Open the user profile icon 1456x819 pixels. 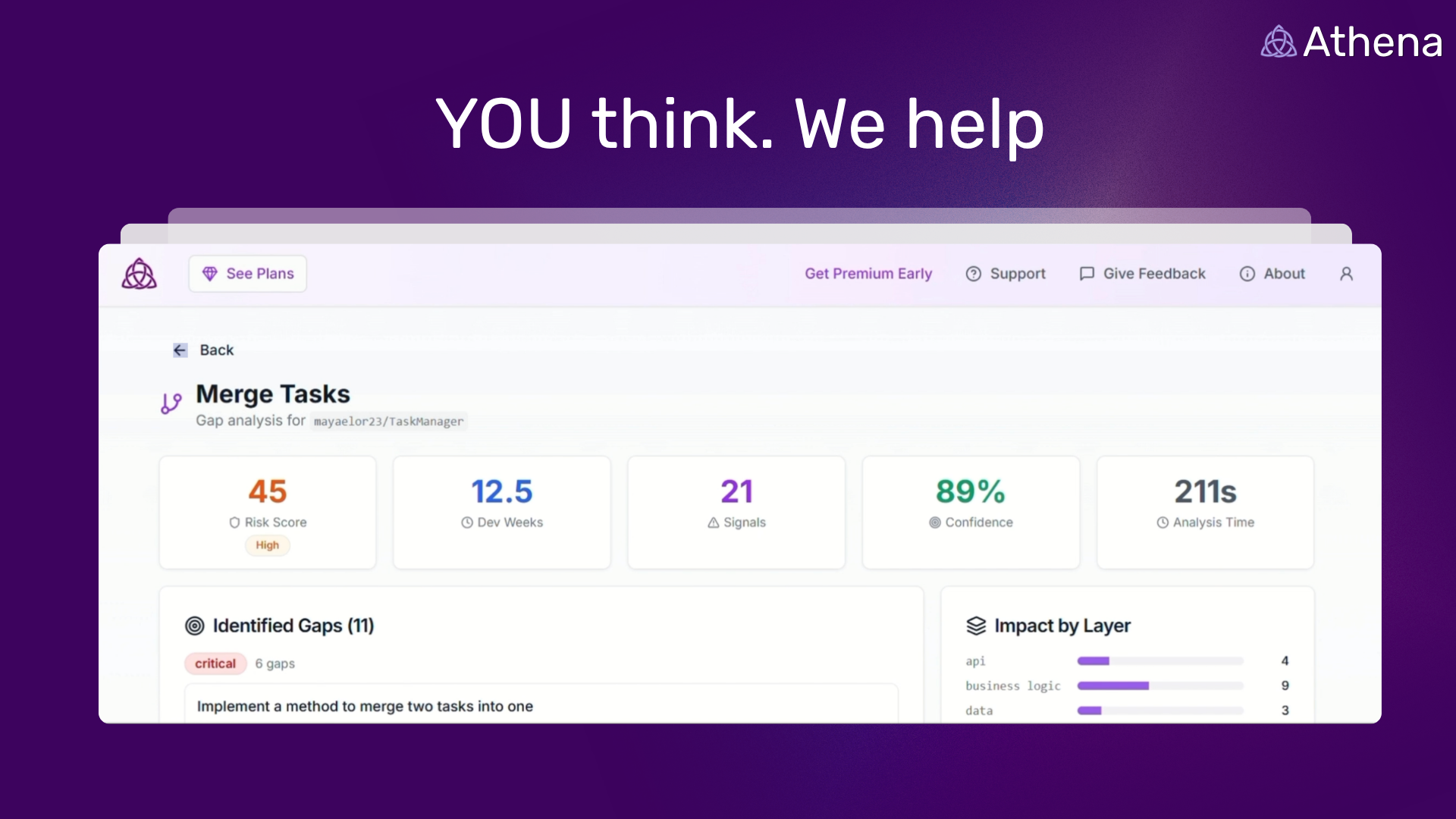(1346, 274)
